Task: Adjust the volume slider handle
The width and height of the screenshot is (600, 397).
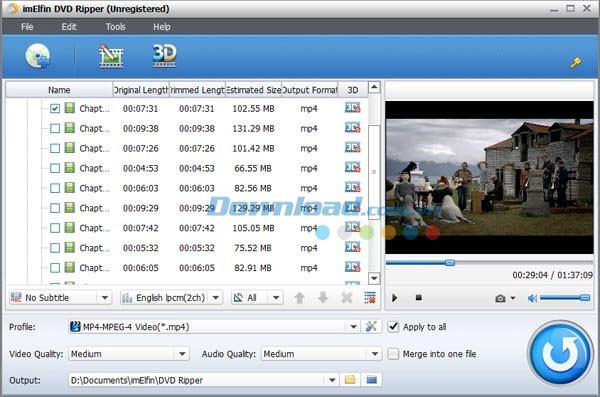Action: pyautogui.click(x=584, y=298)
